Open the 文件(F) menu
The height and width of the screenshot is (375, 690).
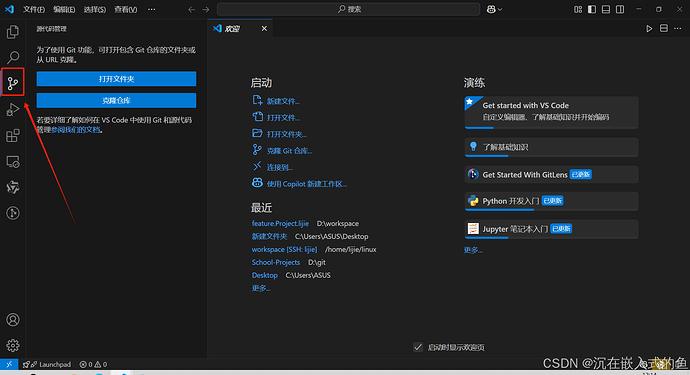(34, 9)
